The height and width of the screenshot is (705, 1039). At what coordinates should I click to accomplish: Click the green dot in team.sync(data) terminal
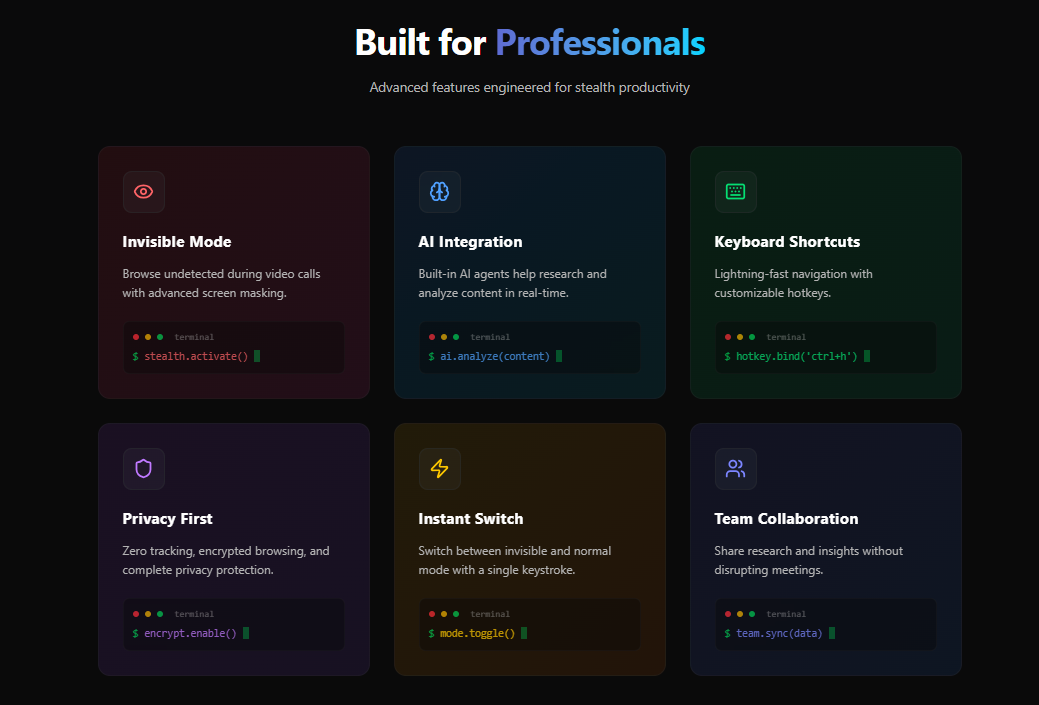tap(751, 614)
